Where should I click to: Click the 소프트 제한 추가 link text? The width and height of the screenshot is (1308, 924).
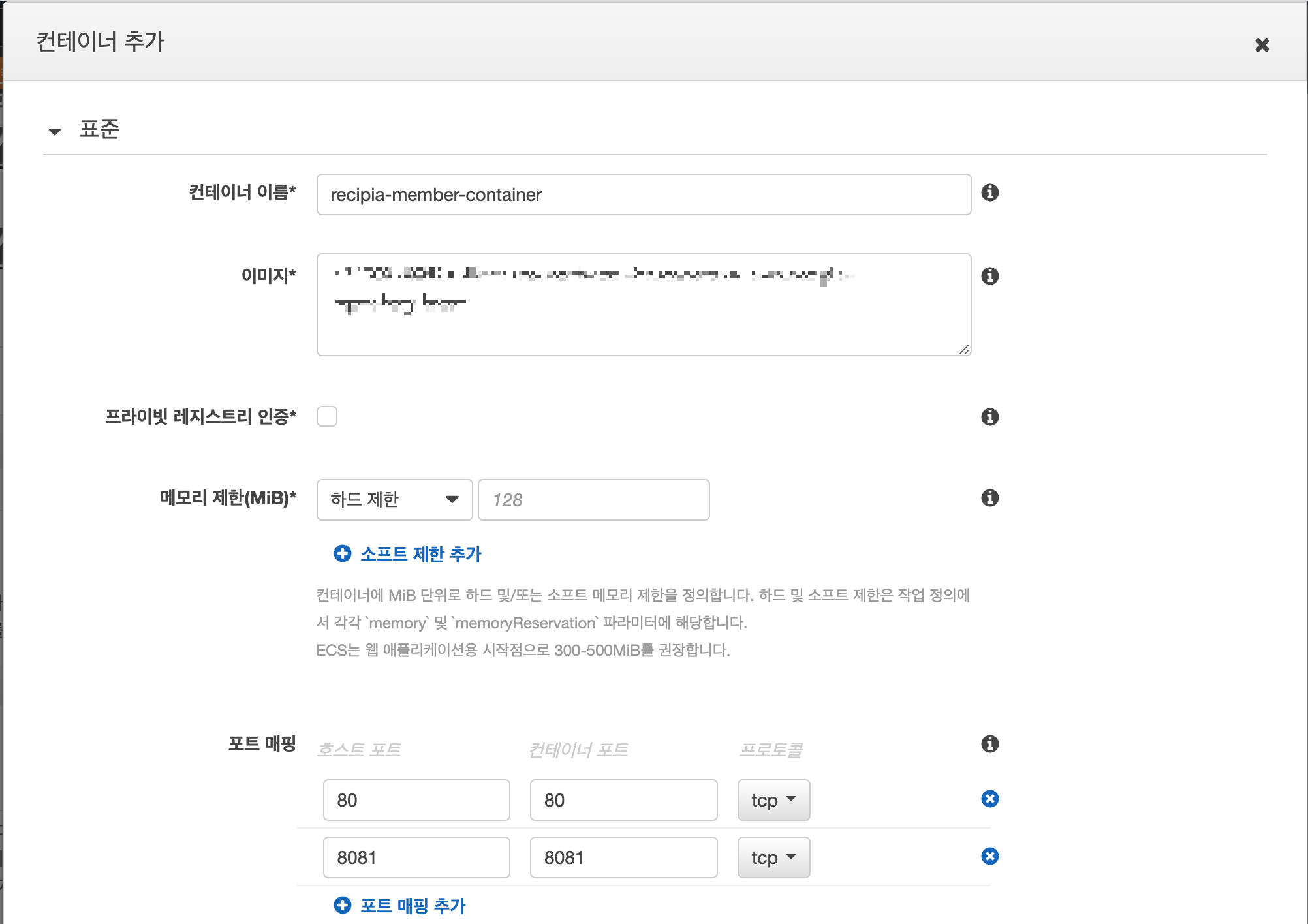[421, 554]
